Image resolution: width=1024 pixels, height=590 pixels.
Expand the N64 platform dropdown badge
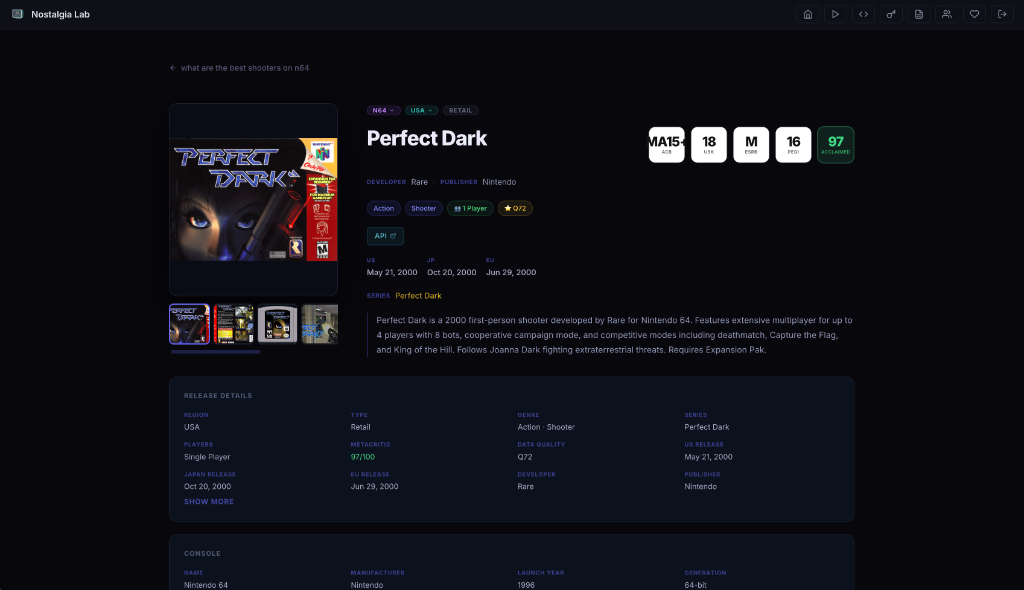click(x=383, y=110)
